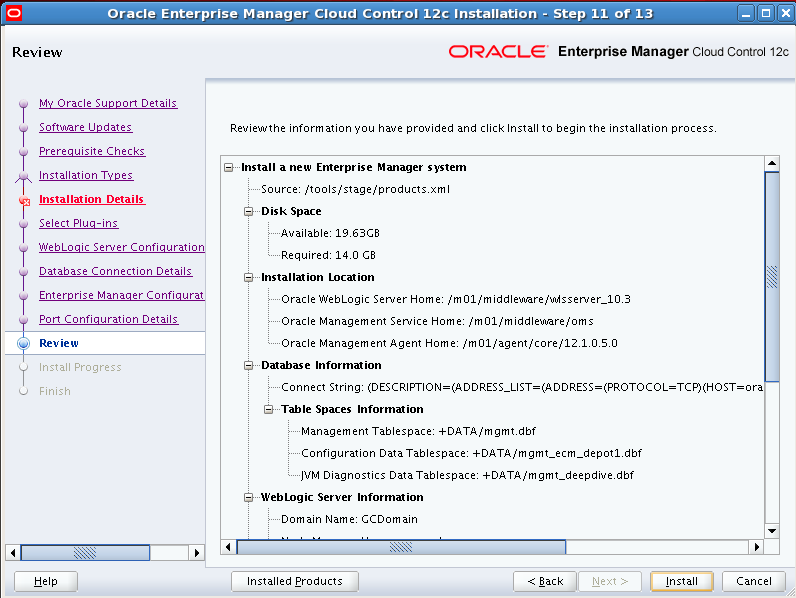The width and height of the screenshot is (796, 598).
Task: Go to Port Configuration Details step
Action: (x=109, y=319)
